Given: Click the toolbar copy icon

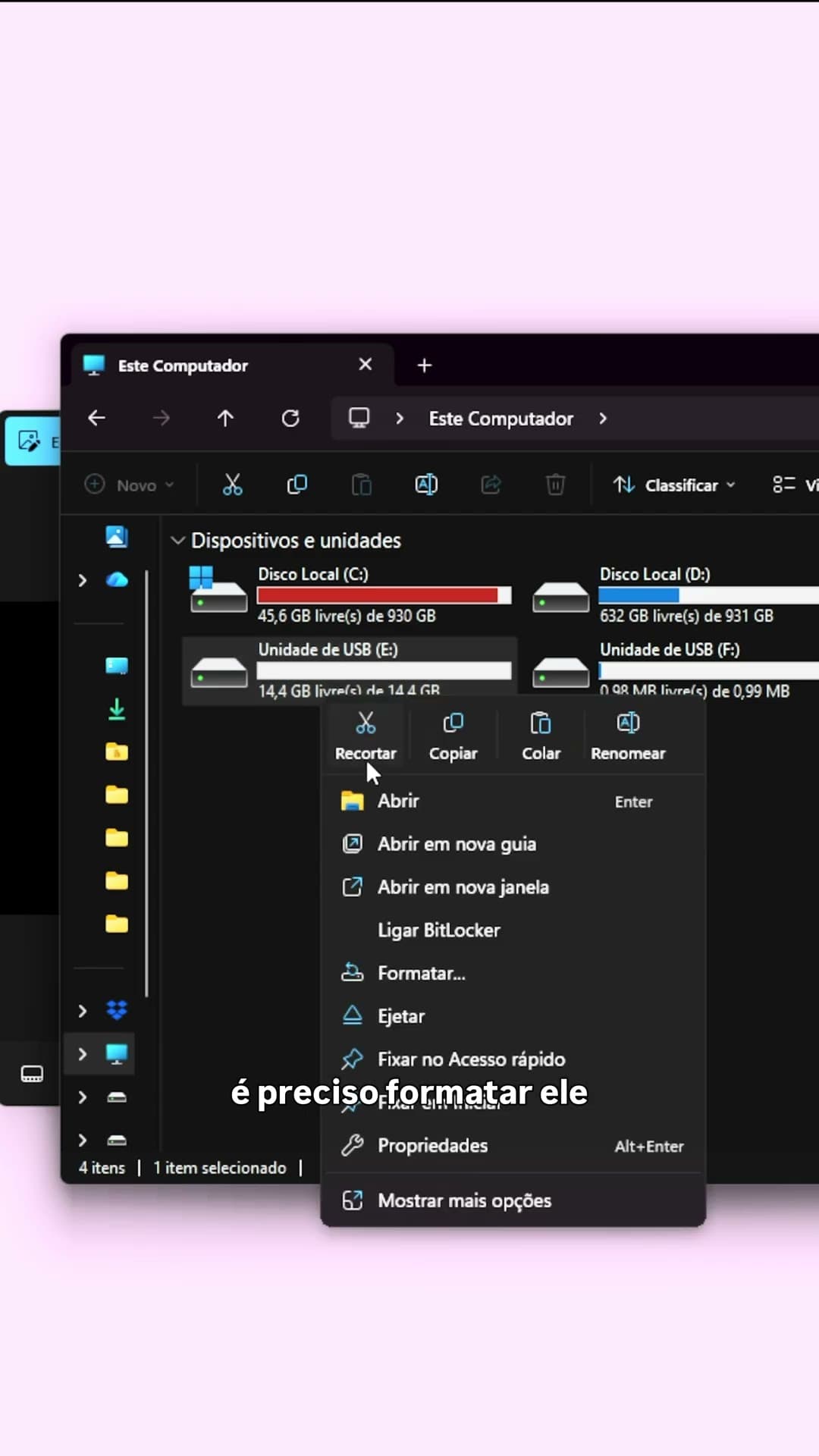Looking at the screenshot, I should tap(297, 485).
